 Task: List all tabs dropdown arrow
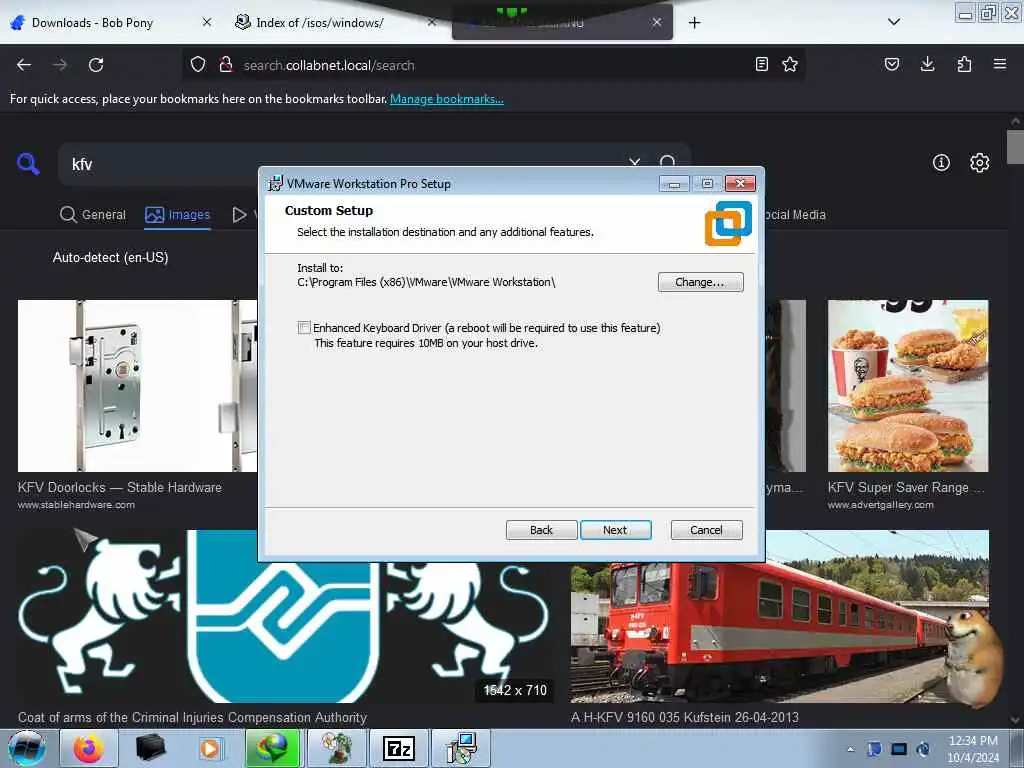894,22
